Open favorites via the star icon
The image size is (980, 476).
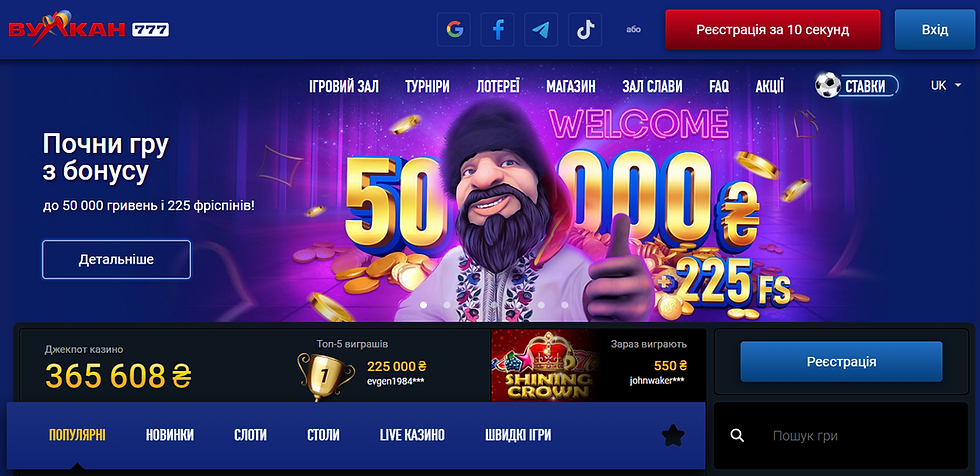pyautogui.click(x=673, y=435)
